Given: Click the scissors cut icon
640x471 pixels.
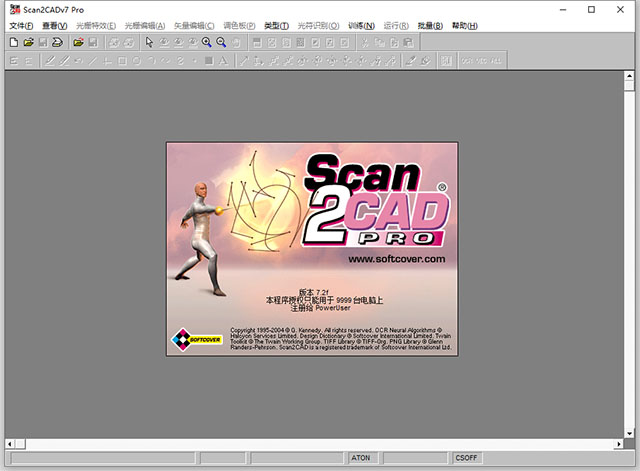Looking at the screenshot, I should tap(365, 43).
